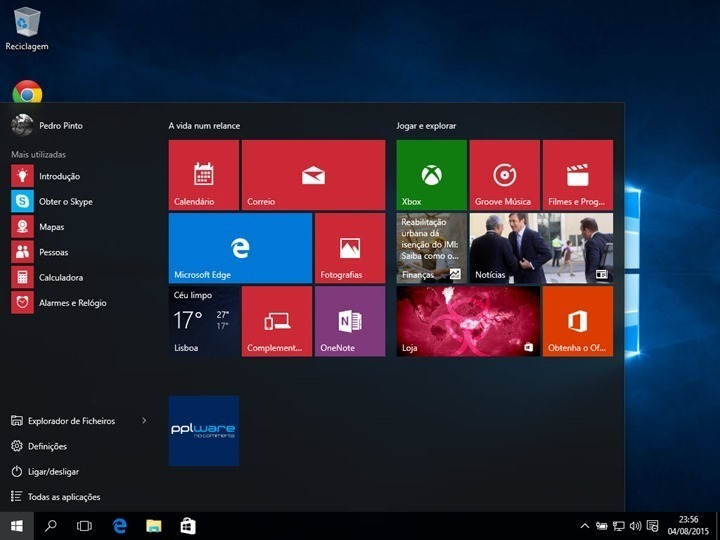Open Task View on taskbar
This screenshot has height=540, width=720.
(84, 526)
